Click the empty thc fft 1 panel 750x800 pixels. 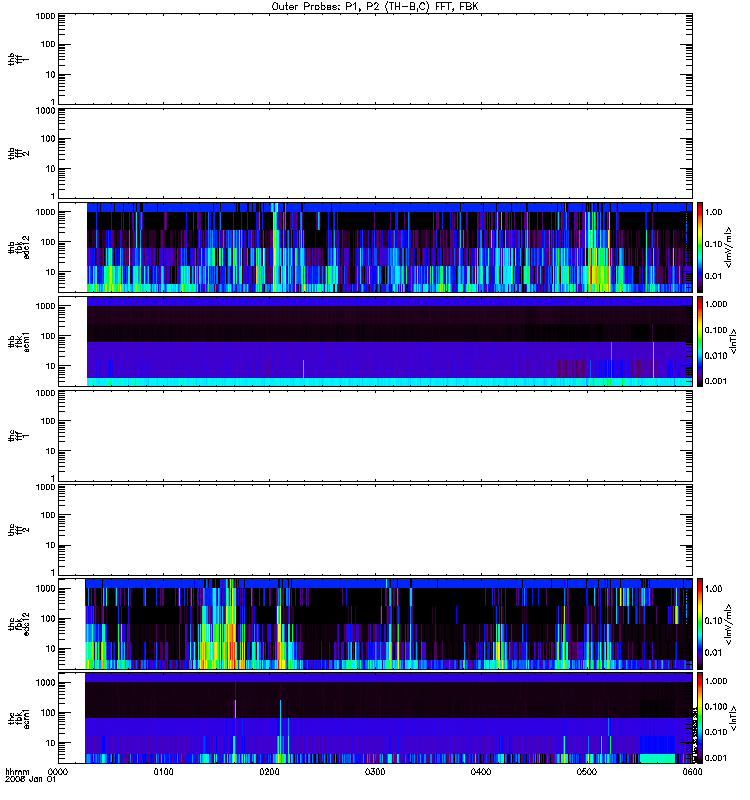tap(375, 436)
